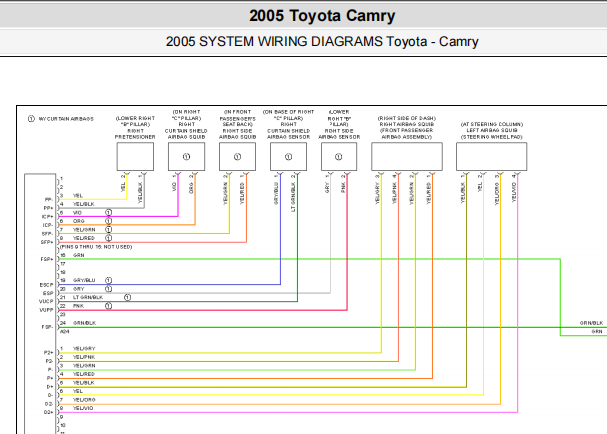Click the "YEL/PNK" wire label on the P2- row
The image size is (607, 434).
[x=84, y=357]
